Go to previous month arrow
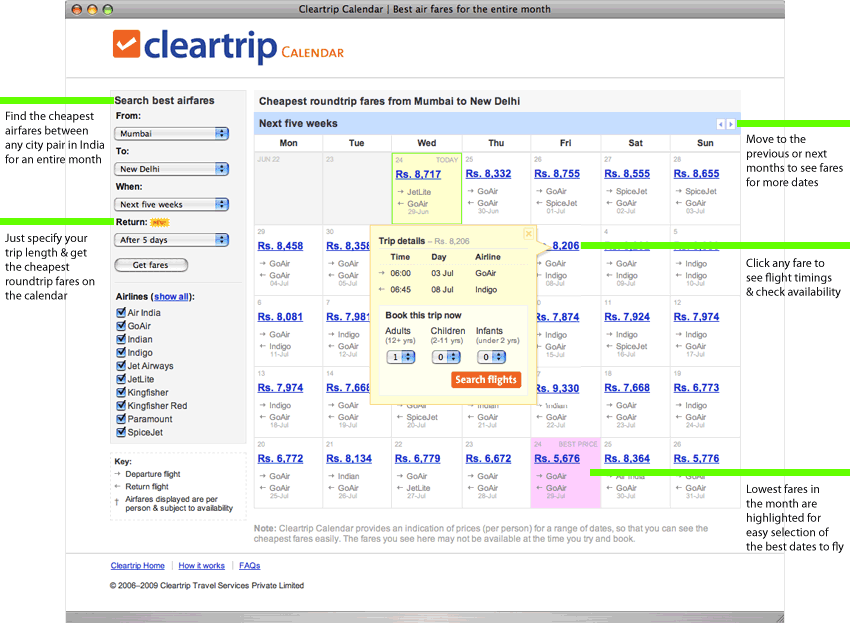 point(720,124)
